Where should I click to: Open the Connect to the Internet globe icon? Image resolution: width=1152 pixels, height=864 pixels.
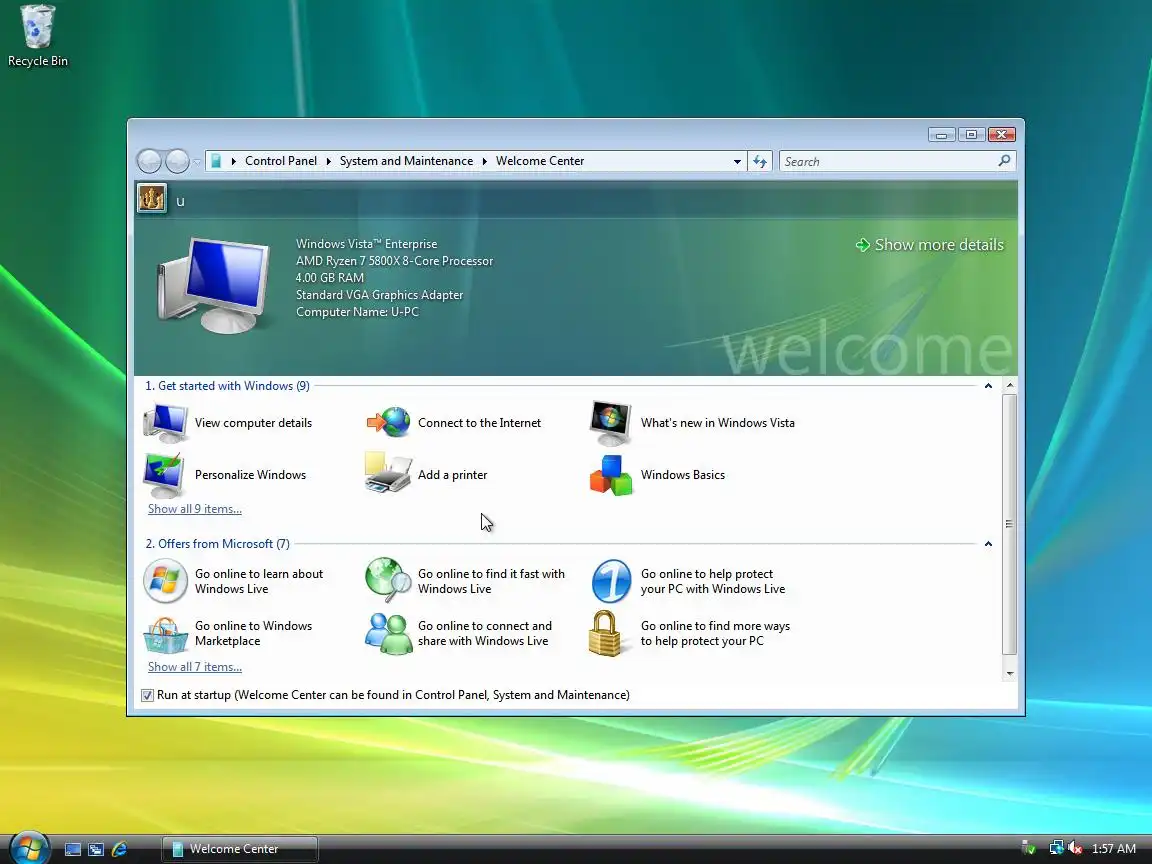tap(389, 422)
